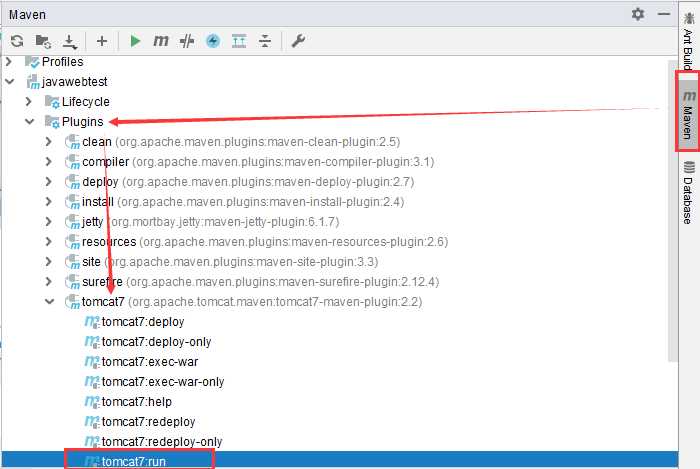Toggle offline mode icon
This screenshot has width=700, height=469.
click(x=213, y=41)
